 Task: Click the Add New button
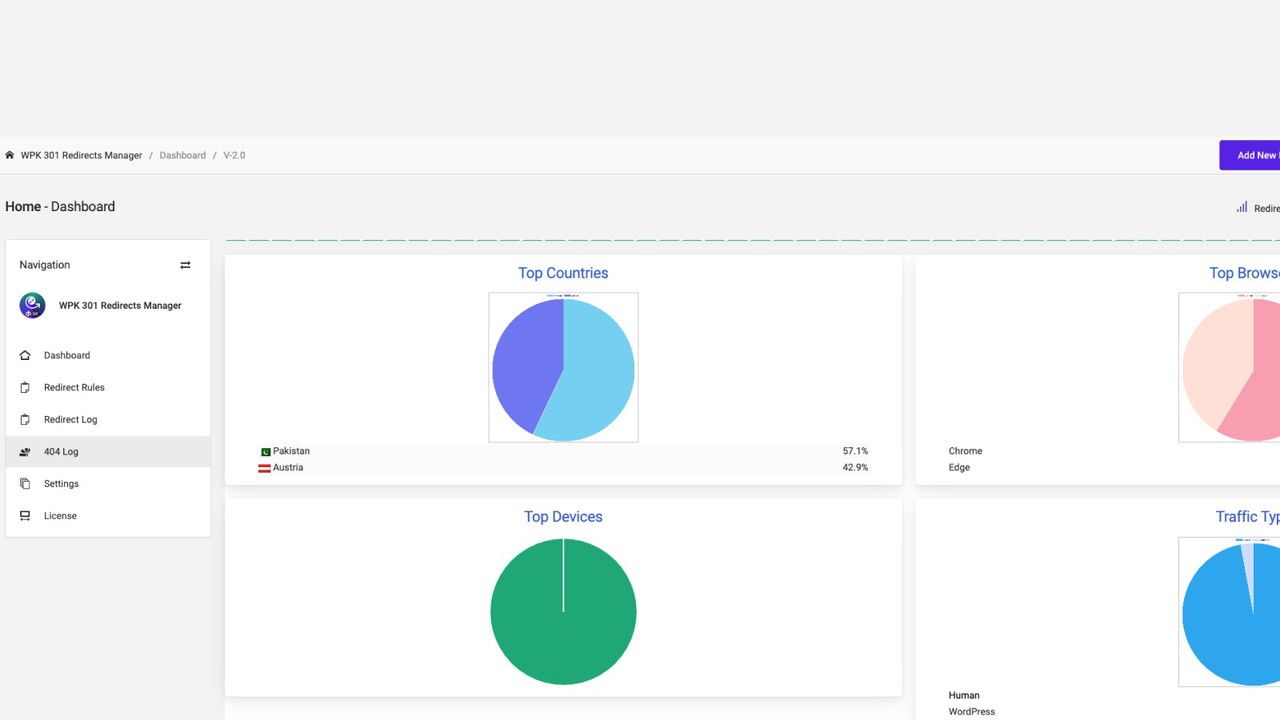coord(1250,155)
